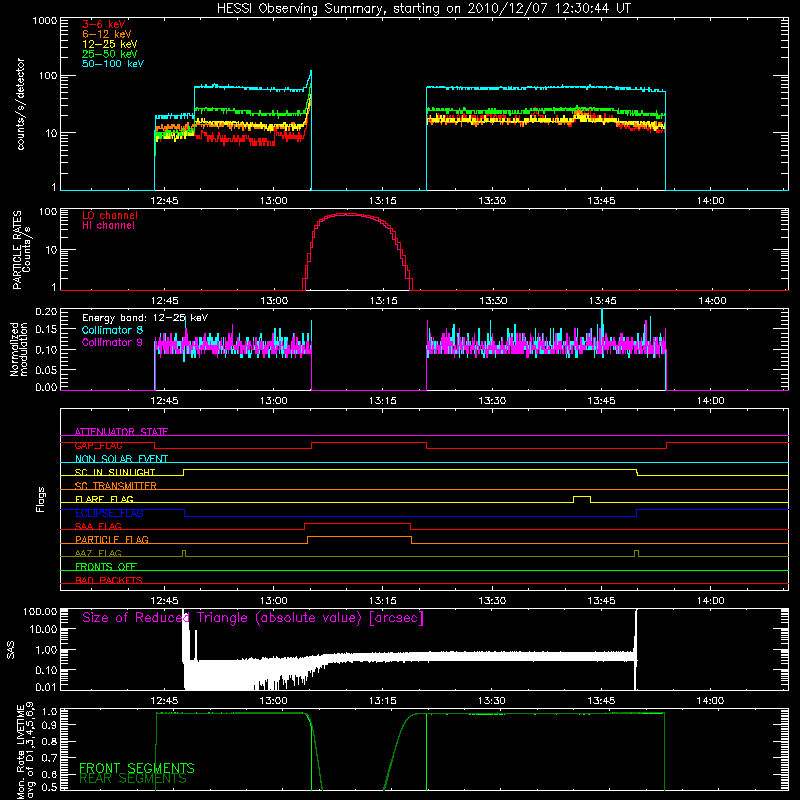Click the counts/s/detector axis label

point(20,104)
